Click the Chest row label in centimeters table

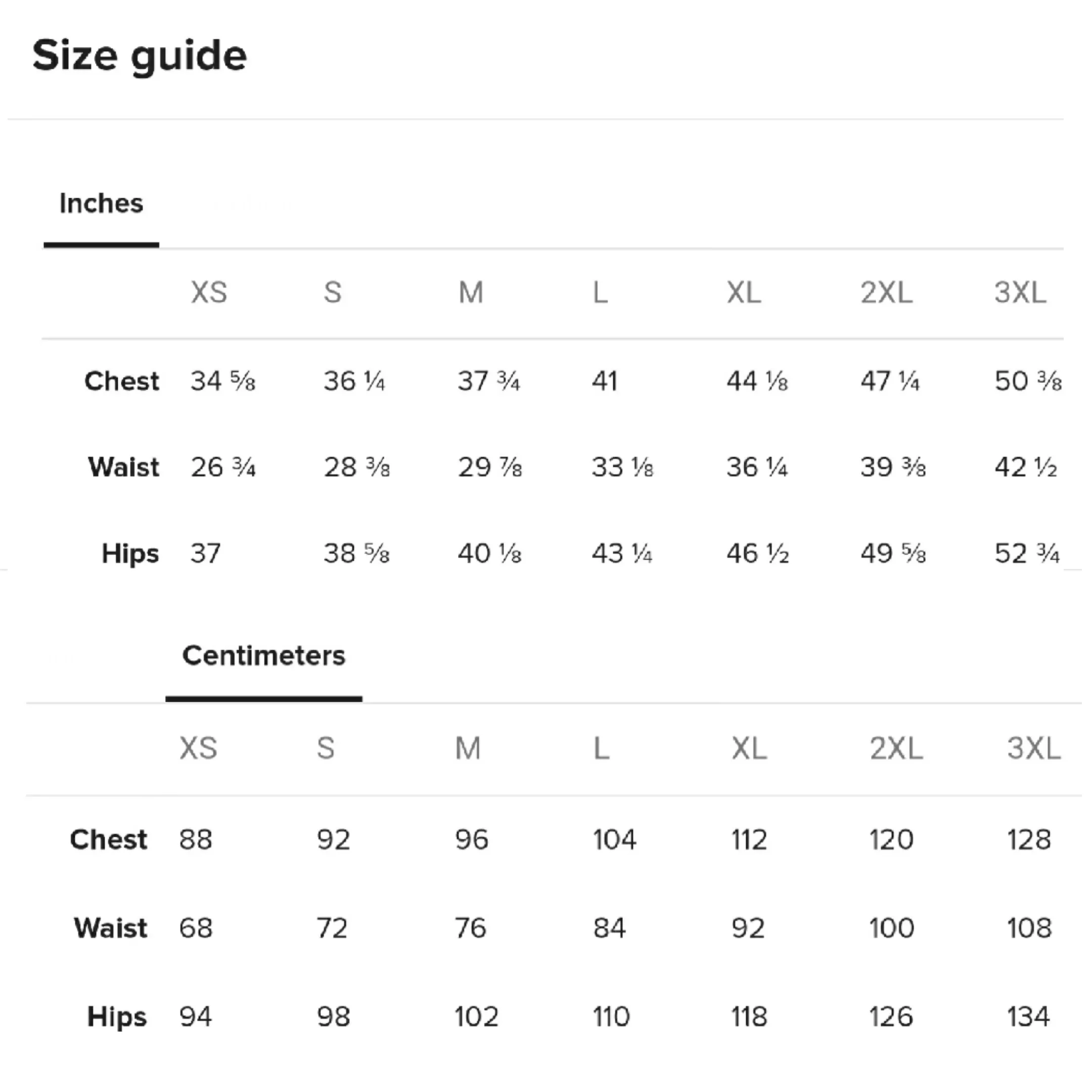point(109,839)
